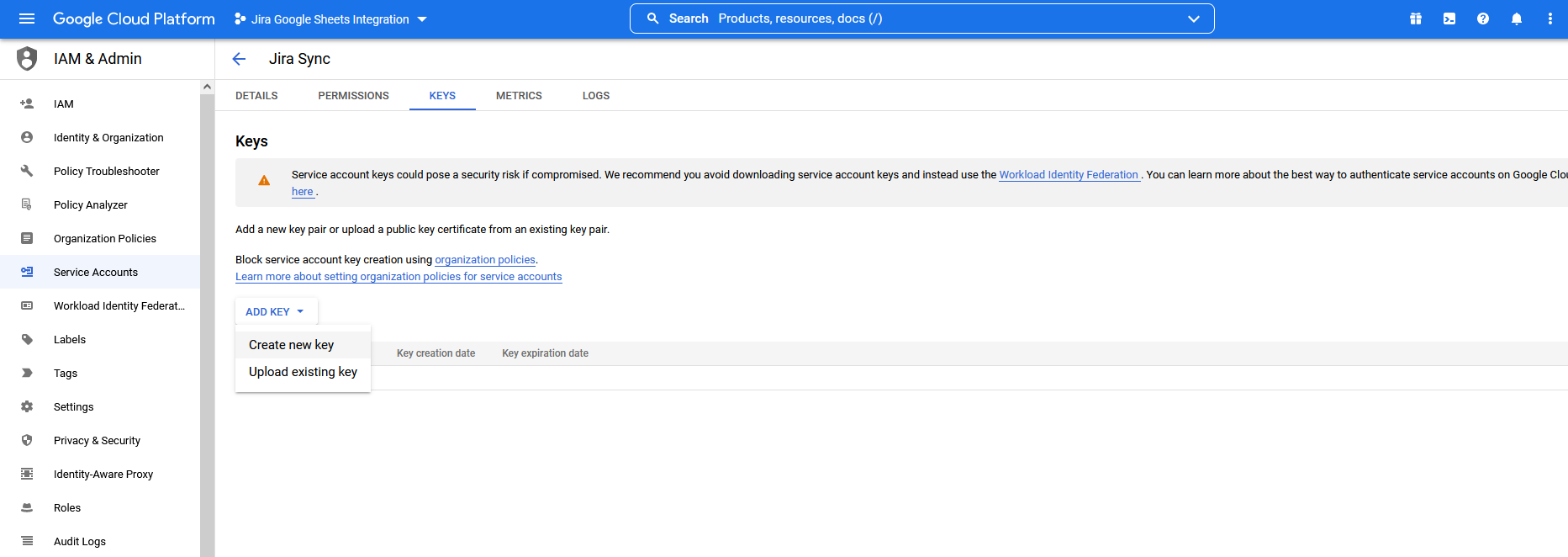Click the Policy Troubleshooter wrench icon

[x=27, y=171]
